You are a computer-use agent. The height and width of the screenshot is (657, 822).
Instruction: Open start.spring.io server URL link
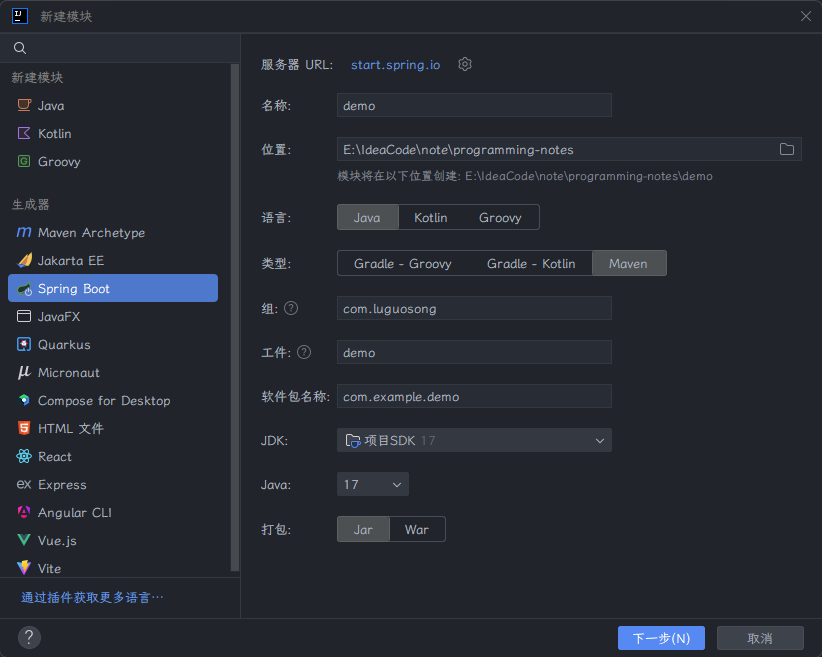[395, 64]
